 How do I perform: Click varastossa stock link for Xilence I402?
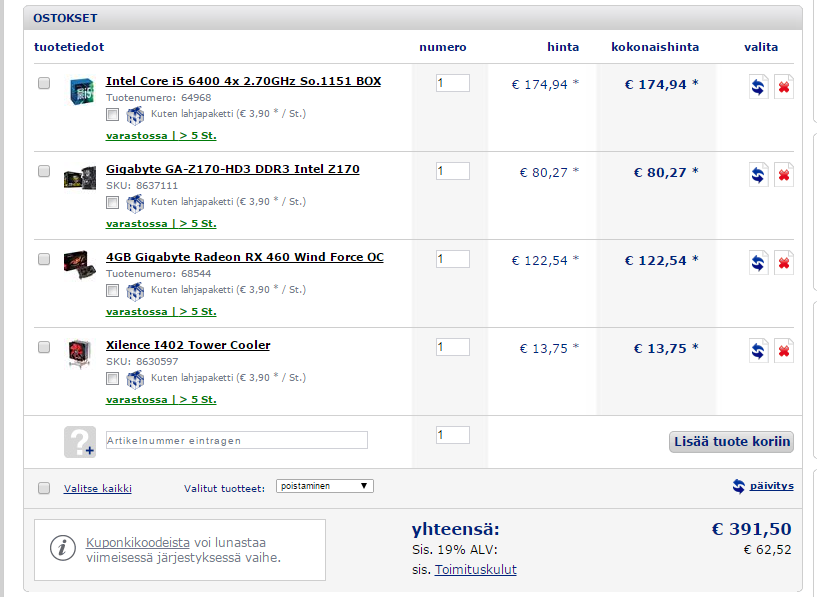pos(161,400)
